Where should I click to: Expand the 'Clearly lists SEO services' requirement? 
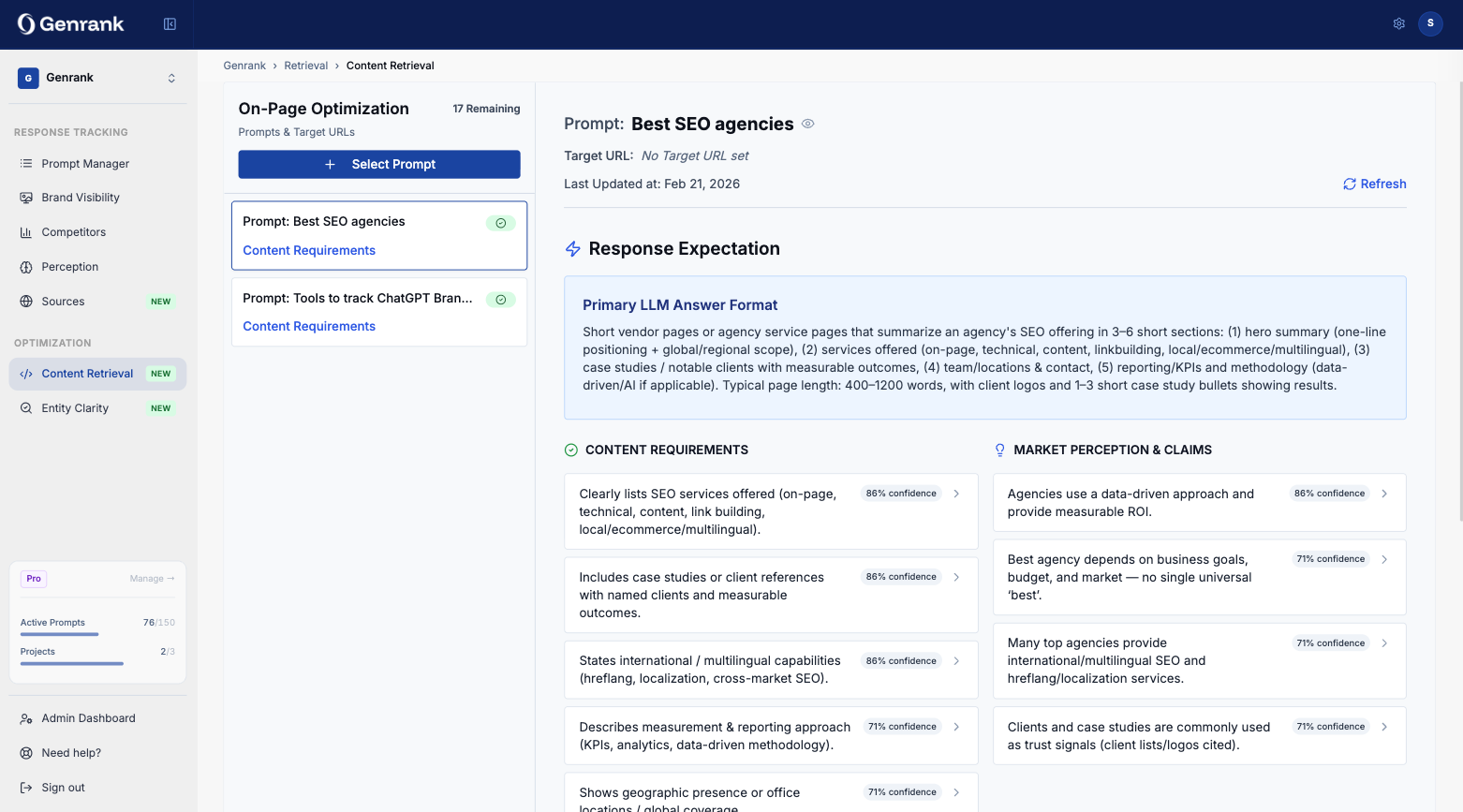[x=956, y=494]
